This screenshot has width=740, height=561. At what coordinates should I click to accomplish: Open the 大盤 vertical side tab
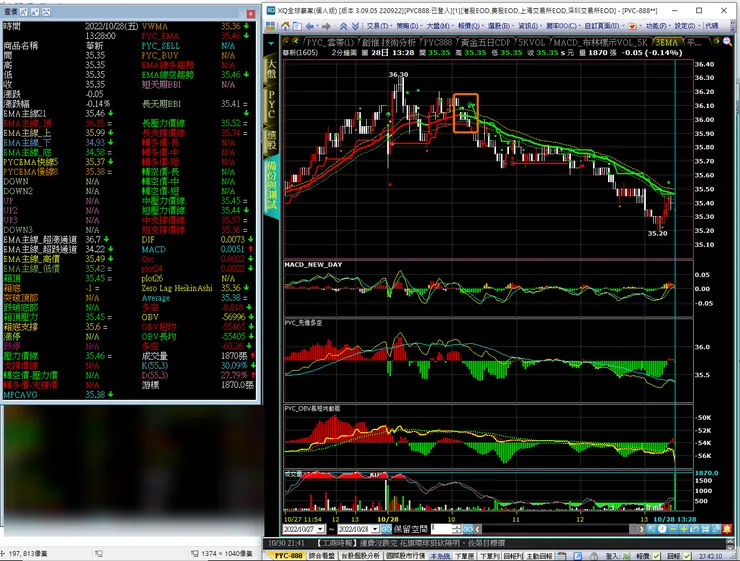tap(271, 70)
